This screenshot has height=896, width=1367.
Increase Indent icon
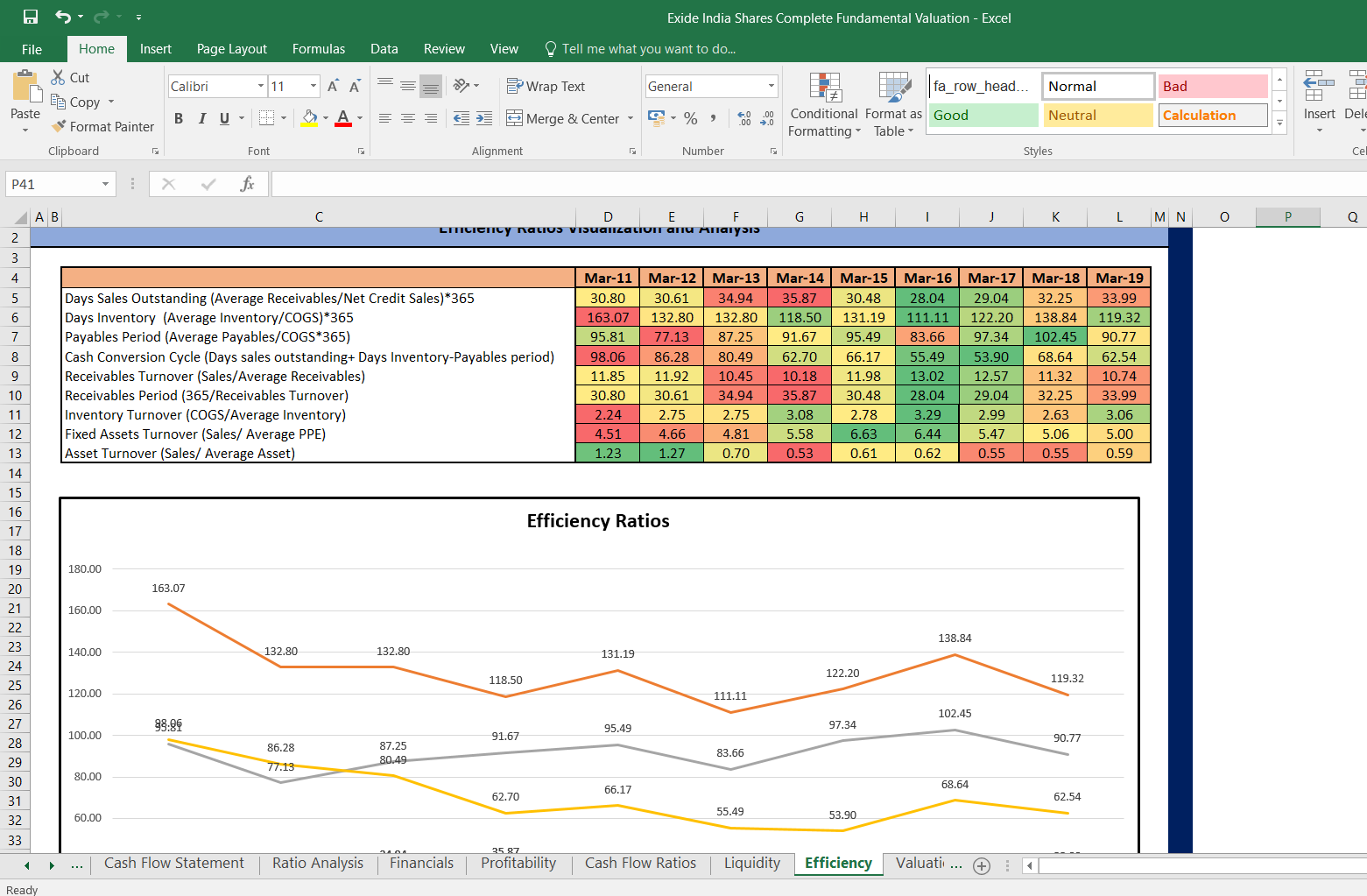pos(484,118)
